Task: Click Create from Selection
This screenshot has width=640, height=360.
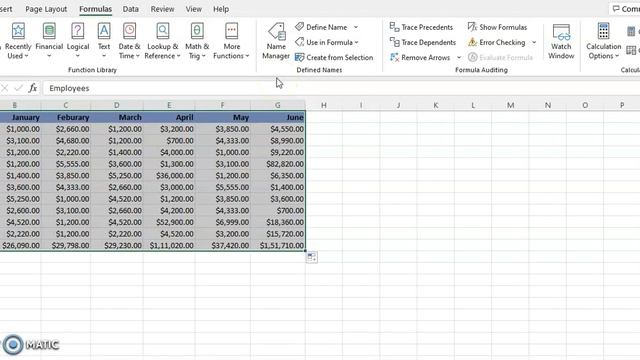Action: point(334,58)
